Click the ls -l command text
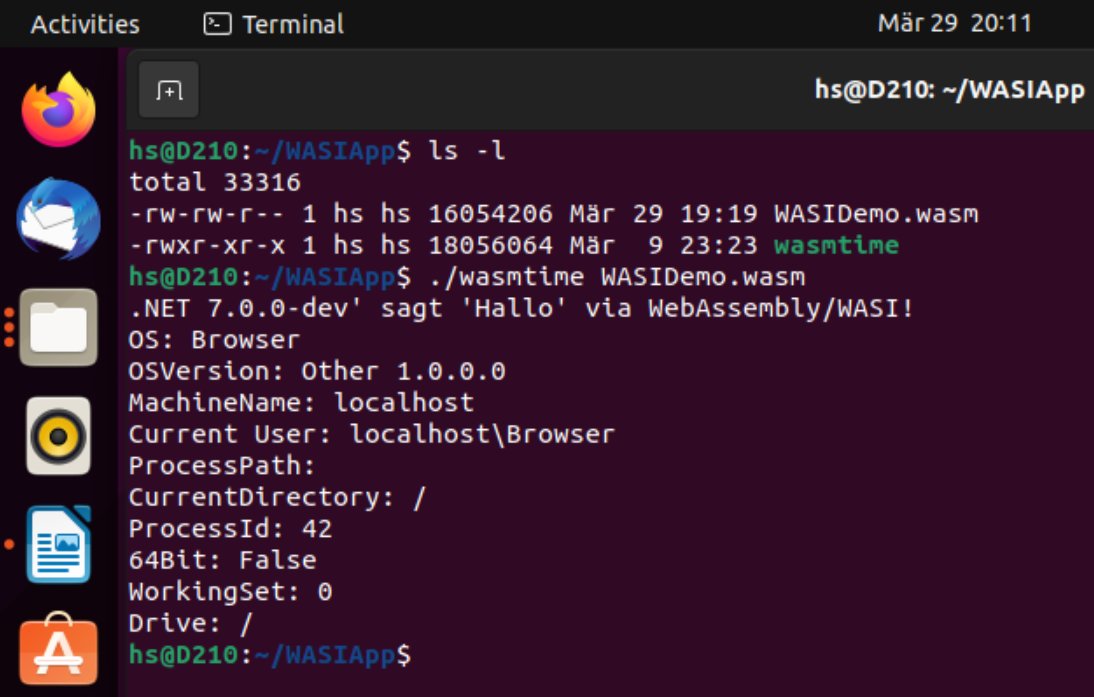Image resolution: width=1094 pixels, height=697 pixels. click(467, 151)
